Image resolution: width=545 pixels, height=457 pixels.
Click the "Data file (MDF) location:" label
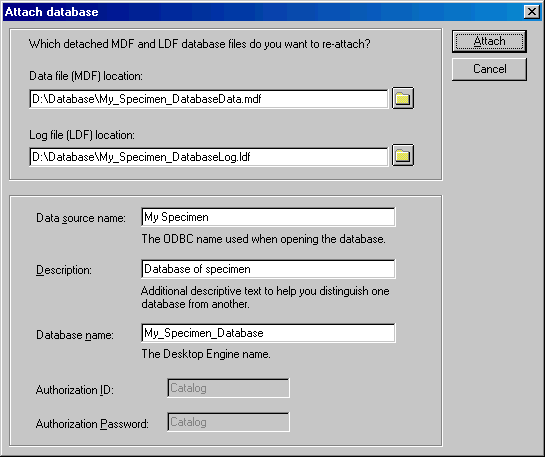(86, 76)
